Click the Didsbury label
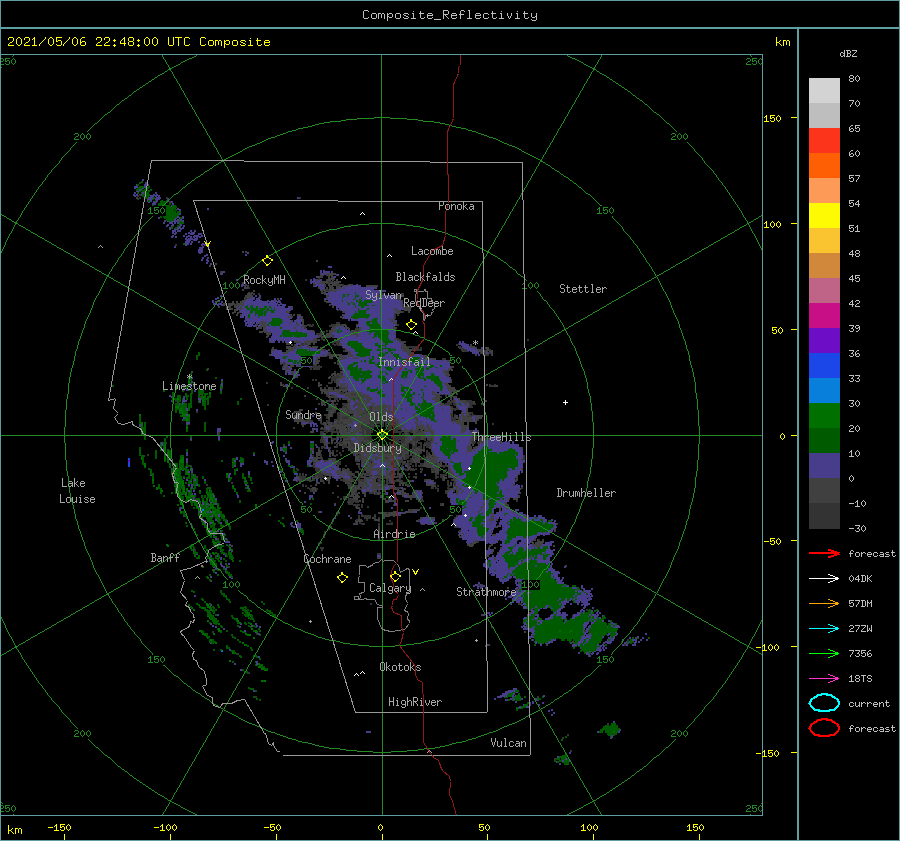This screenshot has width=900, height=841. tap(377, 448)
